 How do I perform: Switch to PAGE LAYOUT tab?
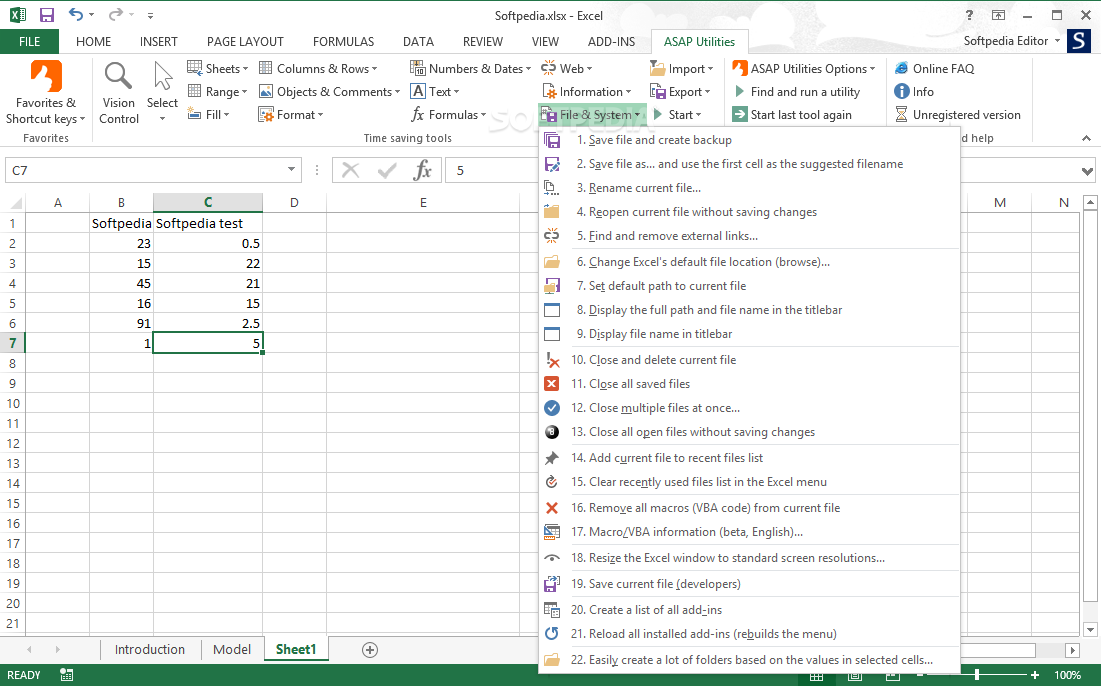click(245, 41)
